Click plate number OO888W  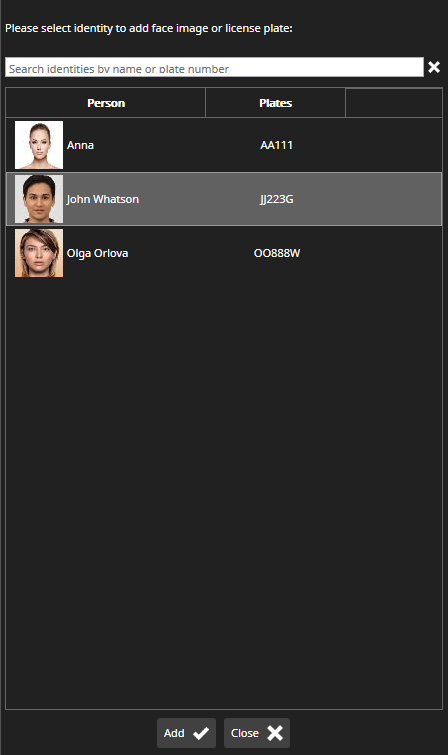(x=277, y=253)
